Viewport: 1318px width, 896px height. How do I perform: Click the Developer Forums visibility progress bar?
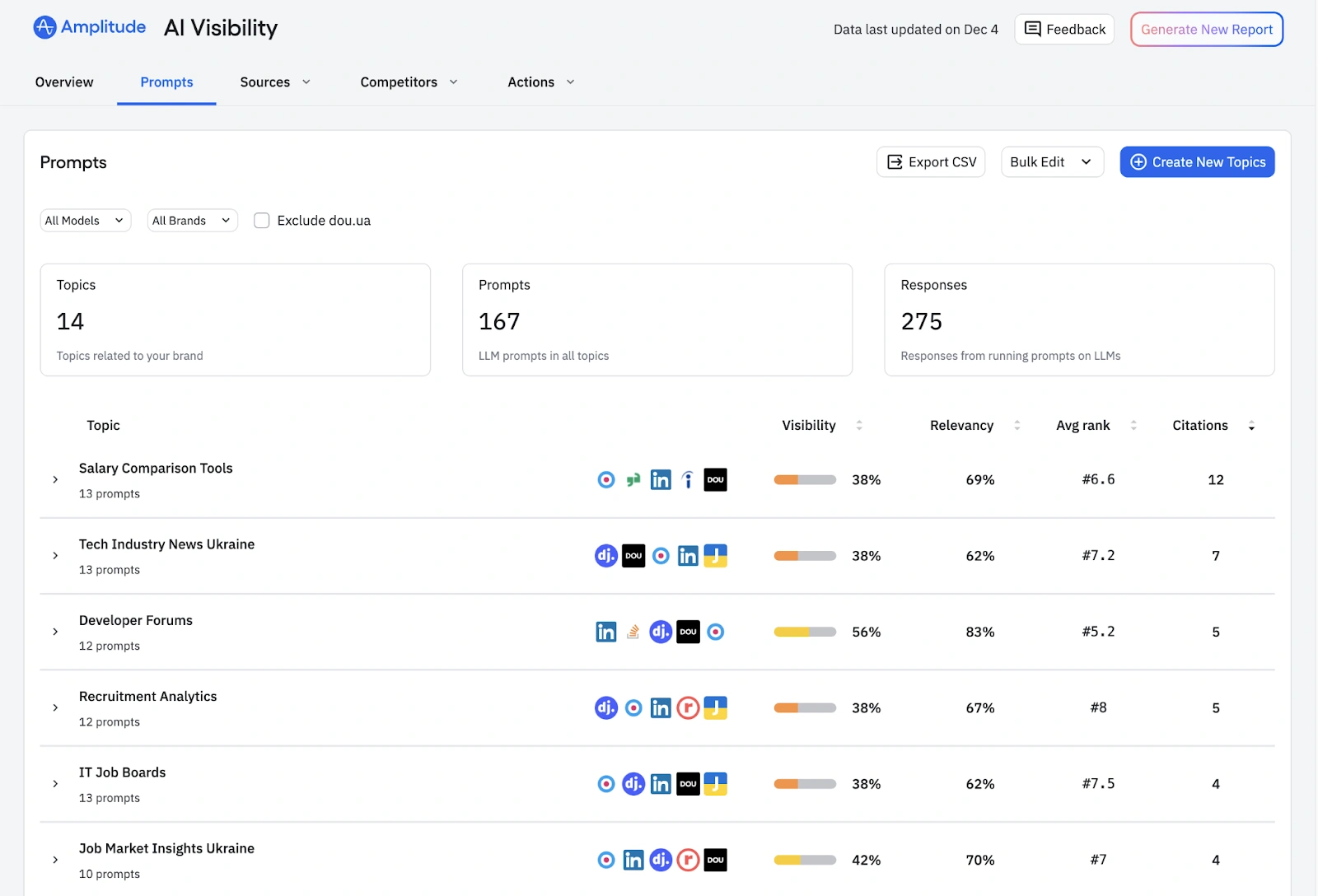805,632
